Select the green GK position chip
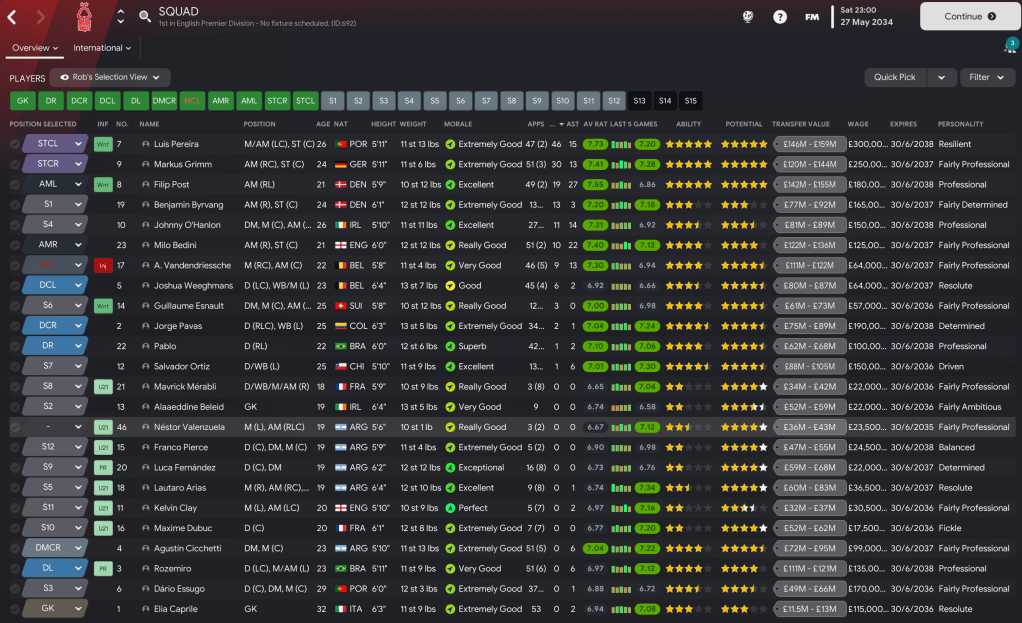This screenshot has width=1022, height=623. [22, 101]
